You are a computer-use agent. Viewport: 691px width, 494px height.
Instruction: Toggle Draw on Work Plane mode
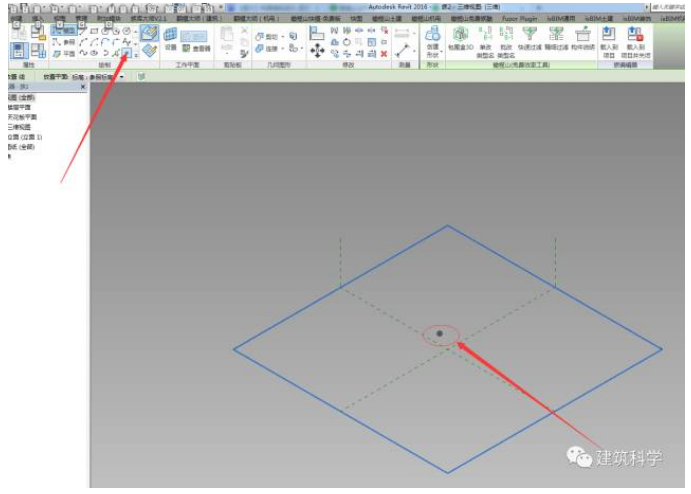pos(150,51)
